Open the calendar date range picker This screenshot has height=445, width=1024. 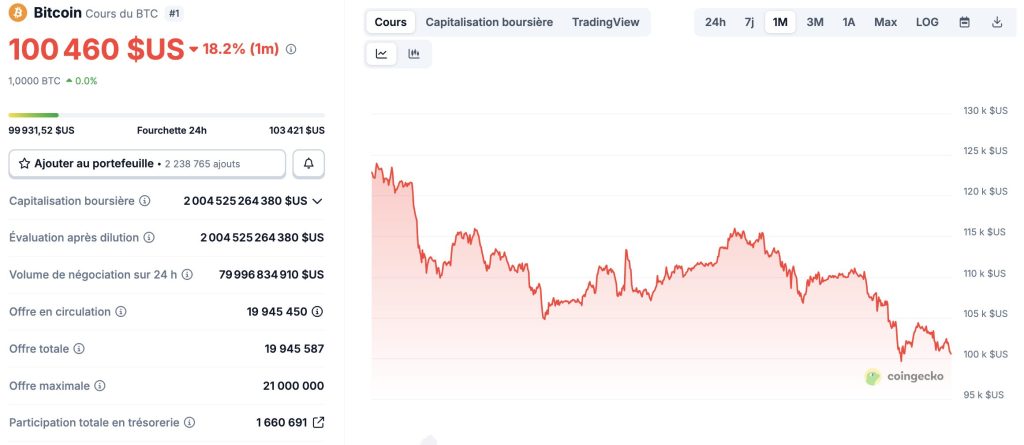coord(964,22)
